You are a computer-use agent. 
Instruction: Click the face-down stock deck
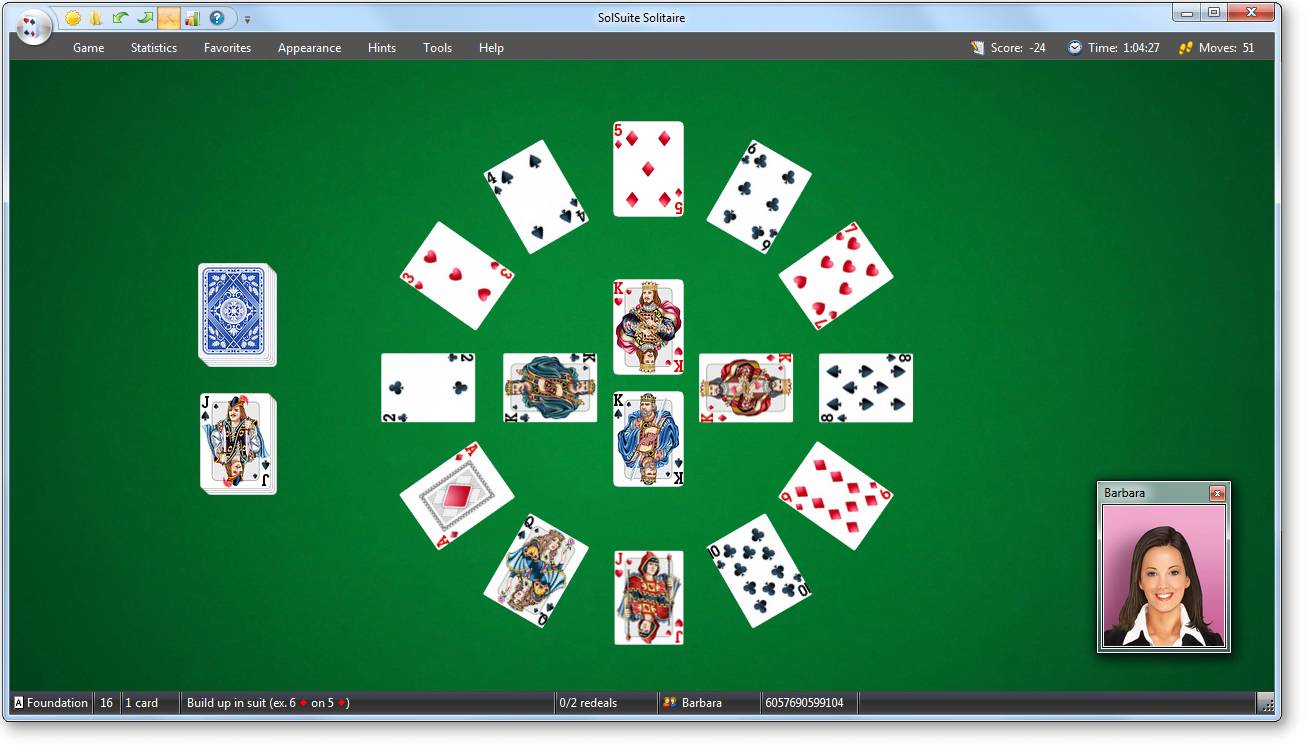click(x=237, y=314)
